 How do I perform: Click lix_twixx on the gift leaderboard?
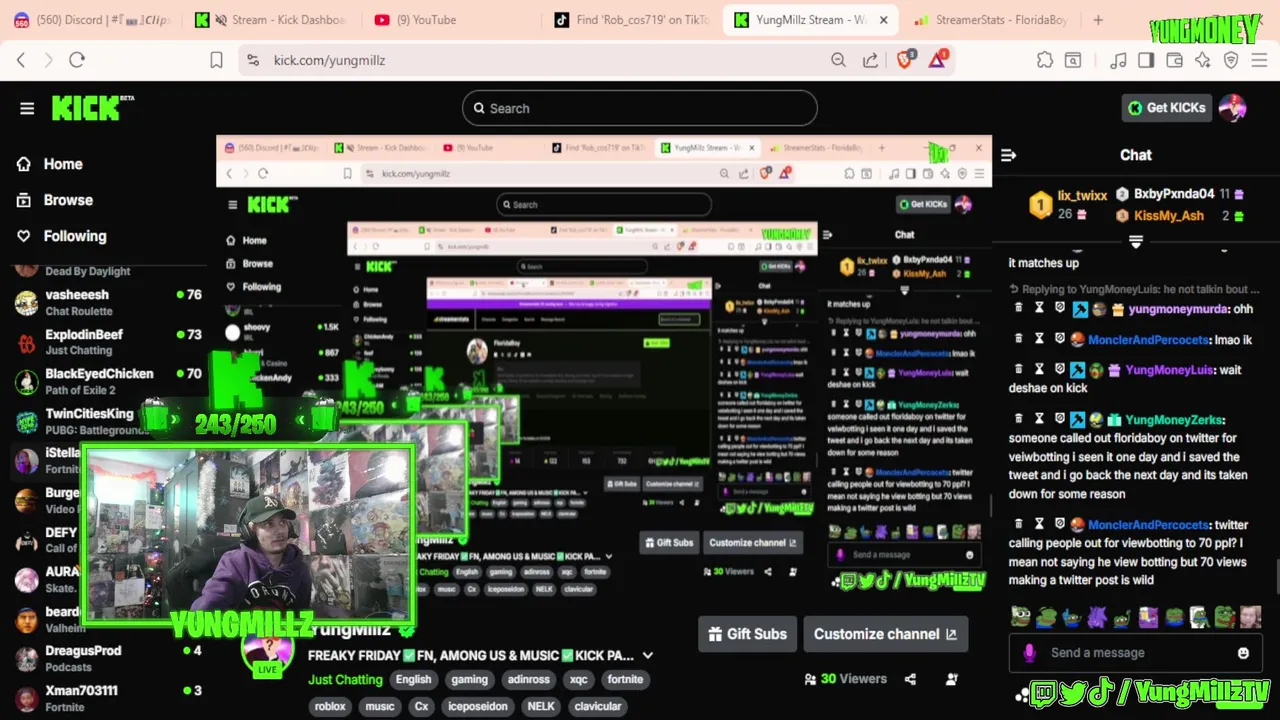coord(1082,196)
